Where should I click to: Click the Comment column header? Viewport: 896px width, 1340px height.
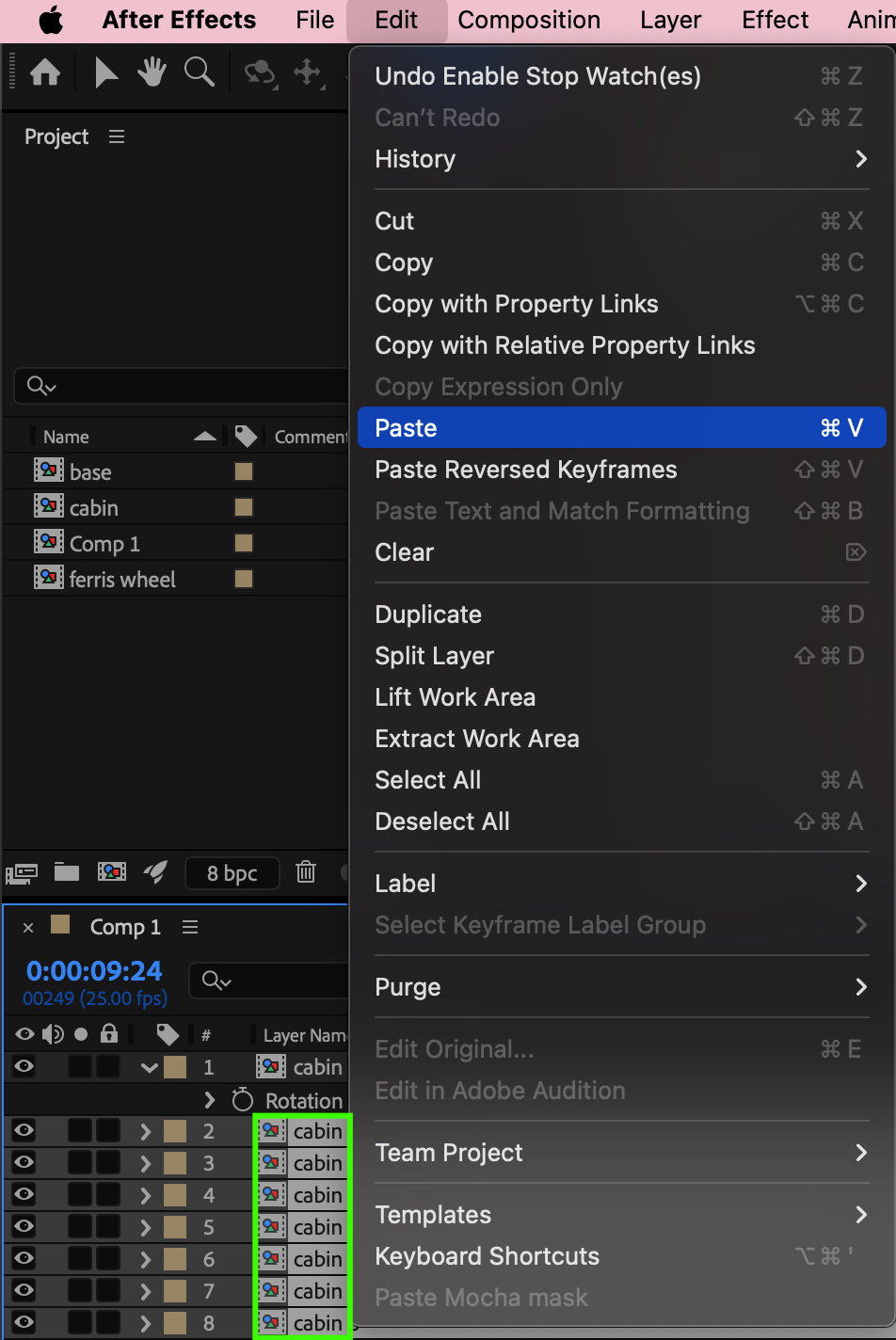311,437
